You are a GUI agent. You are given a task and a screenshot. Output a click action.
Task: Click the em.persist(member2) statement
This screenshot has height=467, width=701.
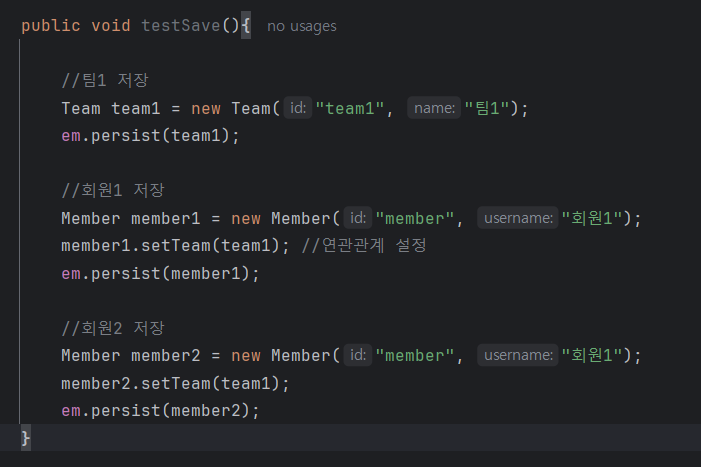[160, 410]
